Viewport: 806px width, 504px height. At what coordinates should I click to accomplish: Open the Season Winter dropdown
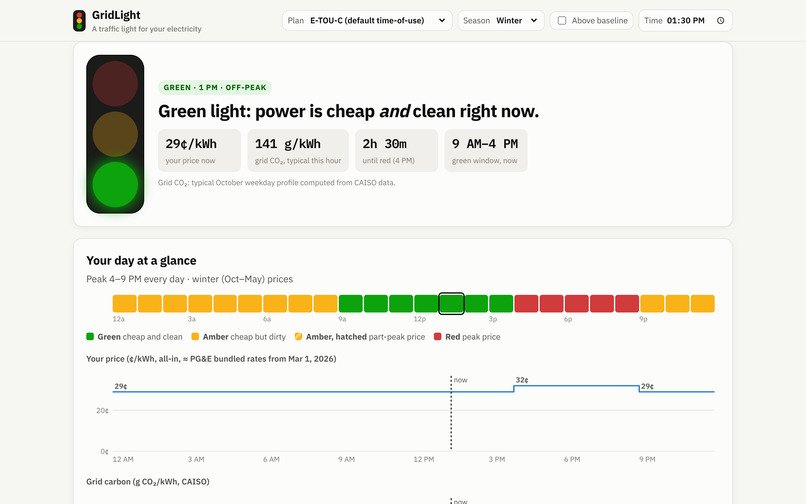[501, 21]
